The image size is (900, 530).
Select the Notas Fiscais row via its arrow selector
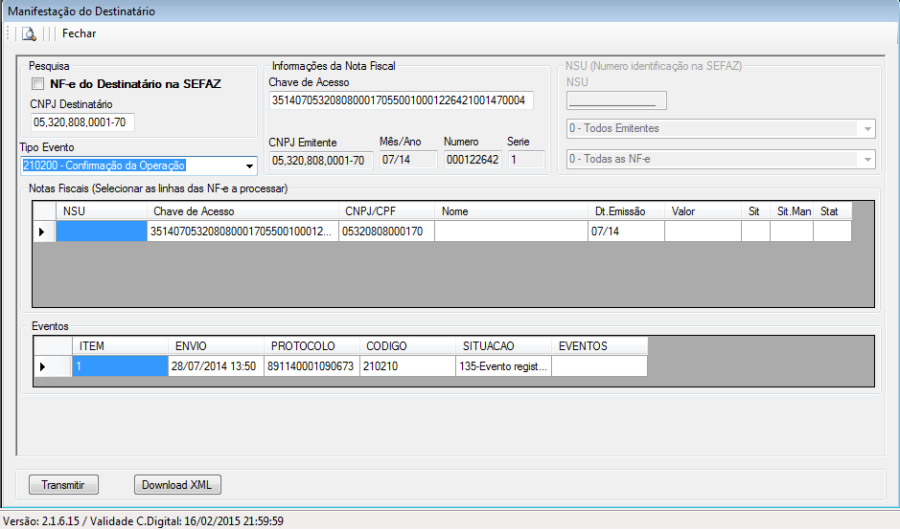[x=44, y=232]
